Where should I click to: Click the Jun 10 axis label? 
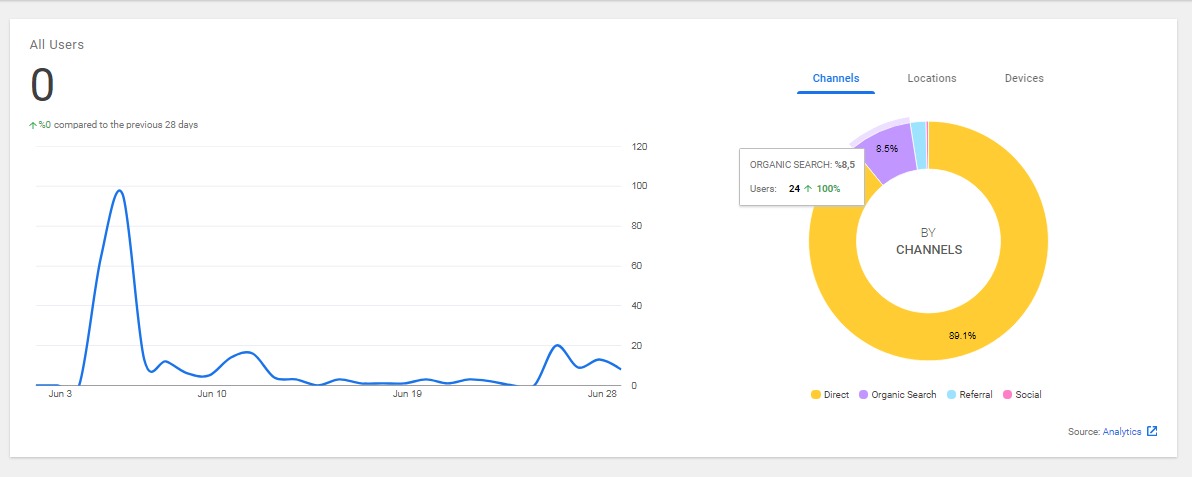(x=212, y=394)
